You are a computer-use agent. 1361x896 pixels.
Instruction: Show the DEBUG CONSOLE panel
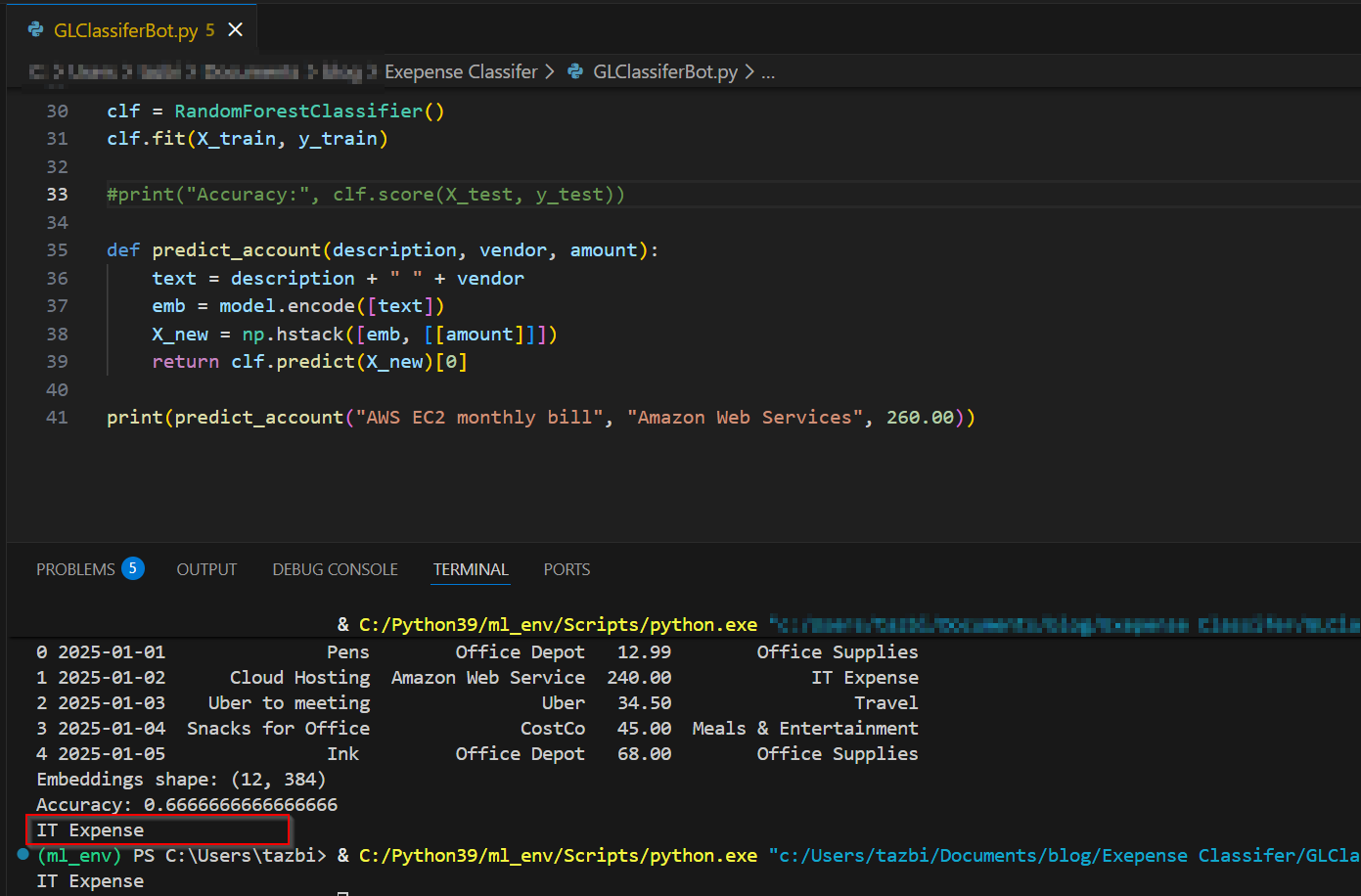(x=335, y=569)
